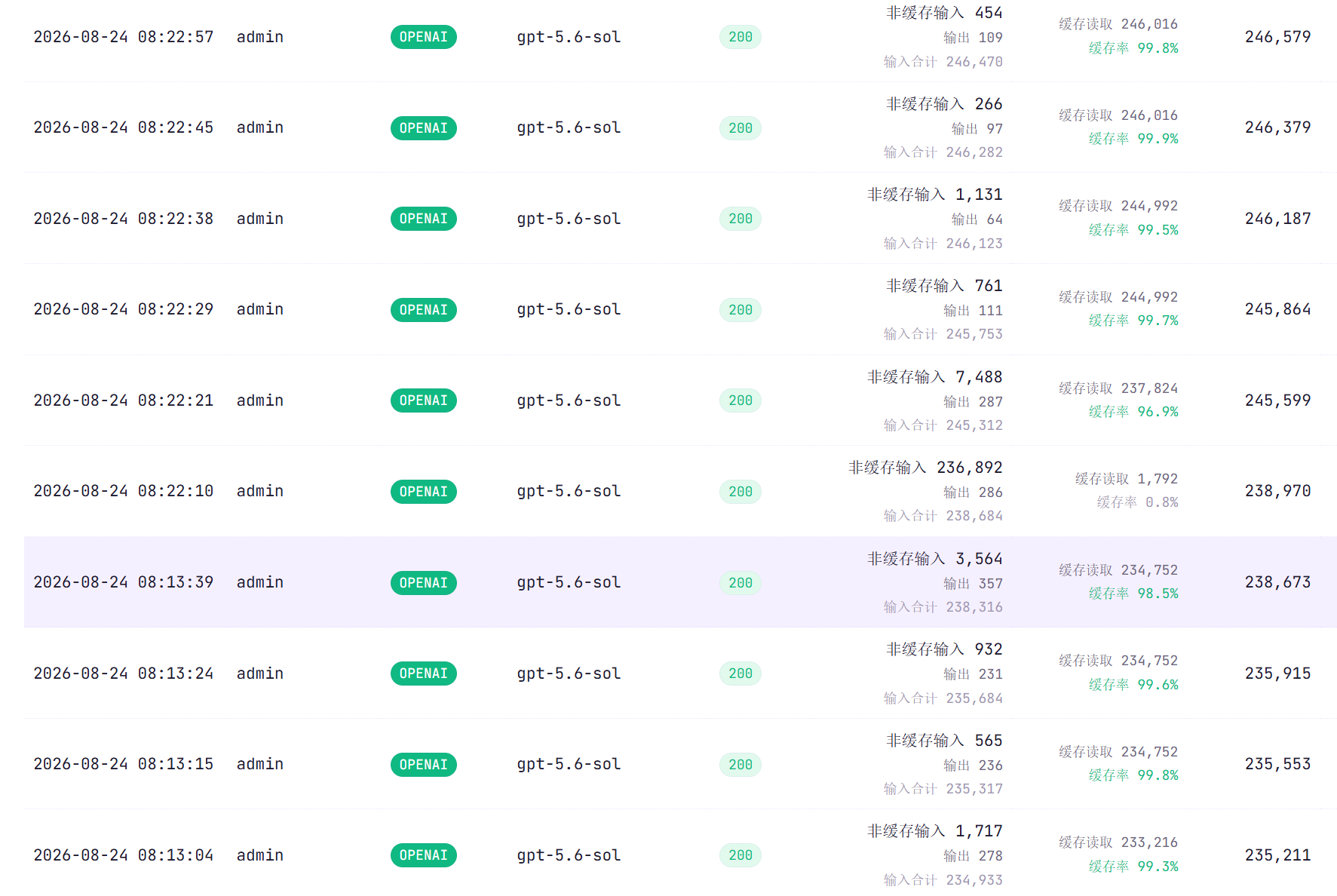
Task: Select the highlighted log row at 08:13:39
Action: pyautogui.click(x=680, y=582)
